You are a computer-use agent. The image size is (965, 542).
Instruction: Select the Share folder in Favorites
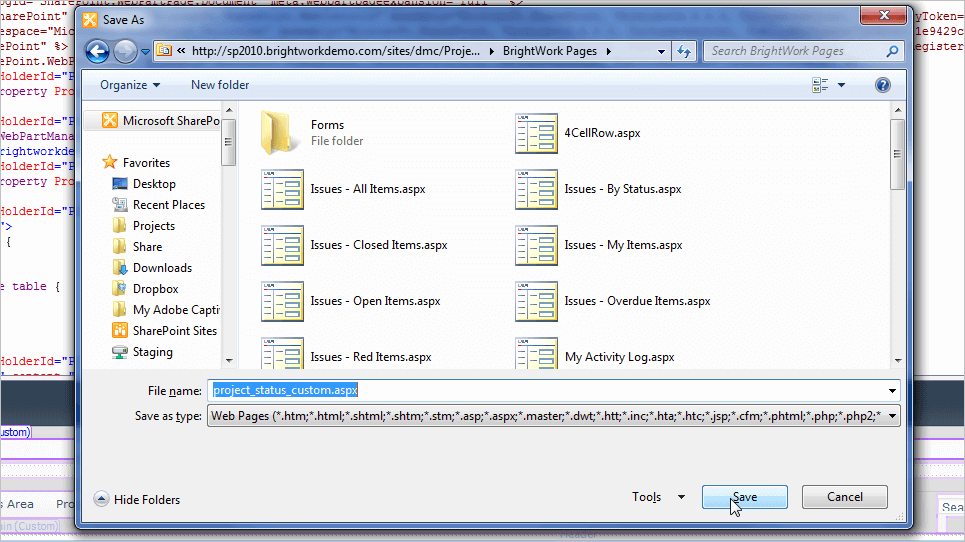(x=137, y=246)
